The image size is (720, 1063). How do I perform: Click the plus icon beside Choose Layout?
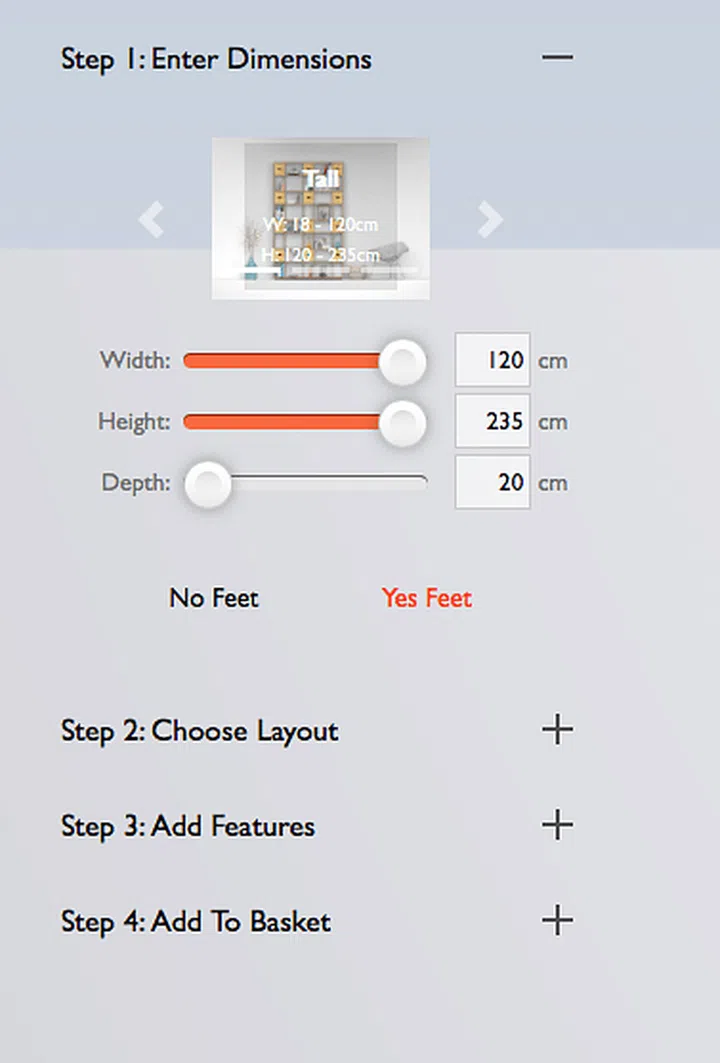[557, 730]
